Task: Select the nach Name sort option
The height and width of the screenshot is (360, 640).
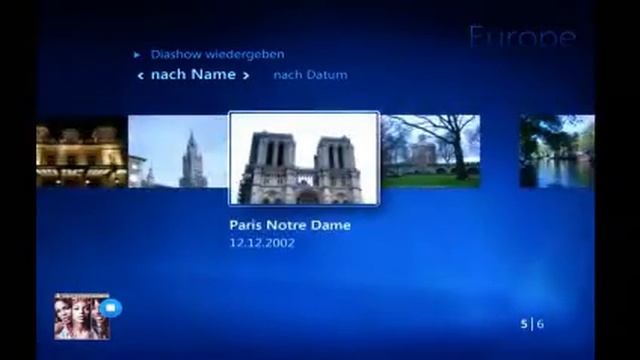Action: coord(193,74)
